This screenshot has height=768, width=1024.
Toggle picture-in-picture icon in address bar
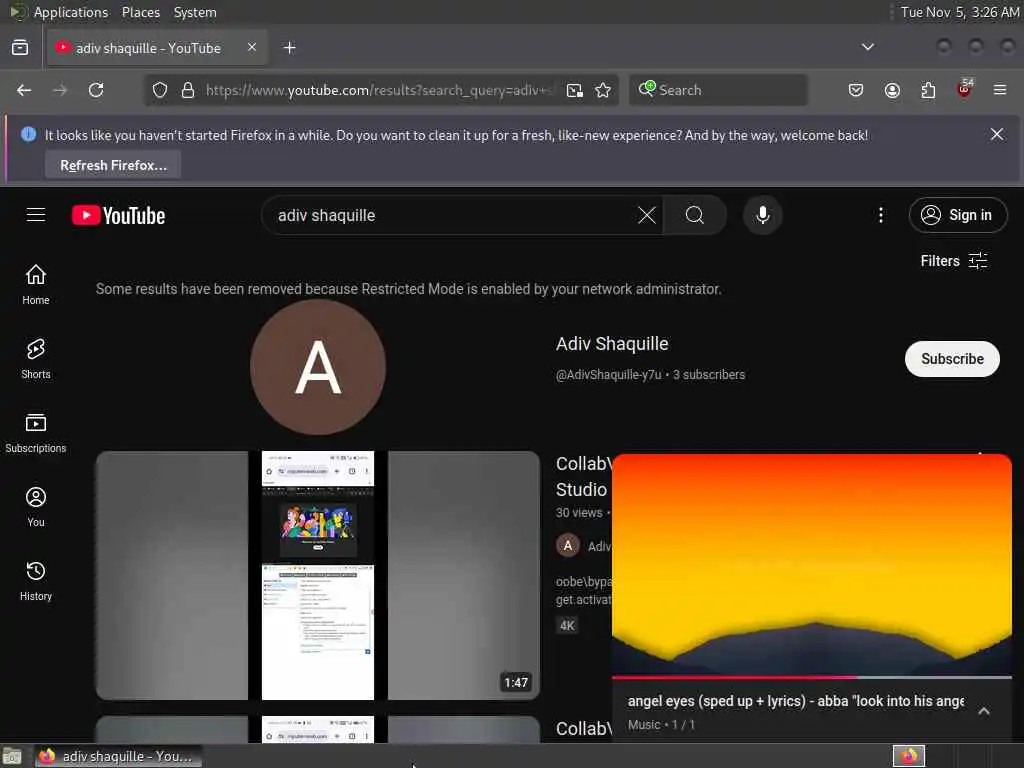click(575, 90)
